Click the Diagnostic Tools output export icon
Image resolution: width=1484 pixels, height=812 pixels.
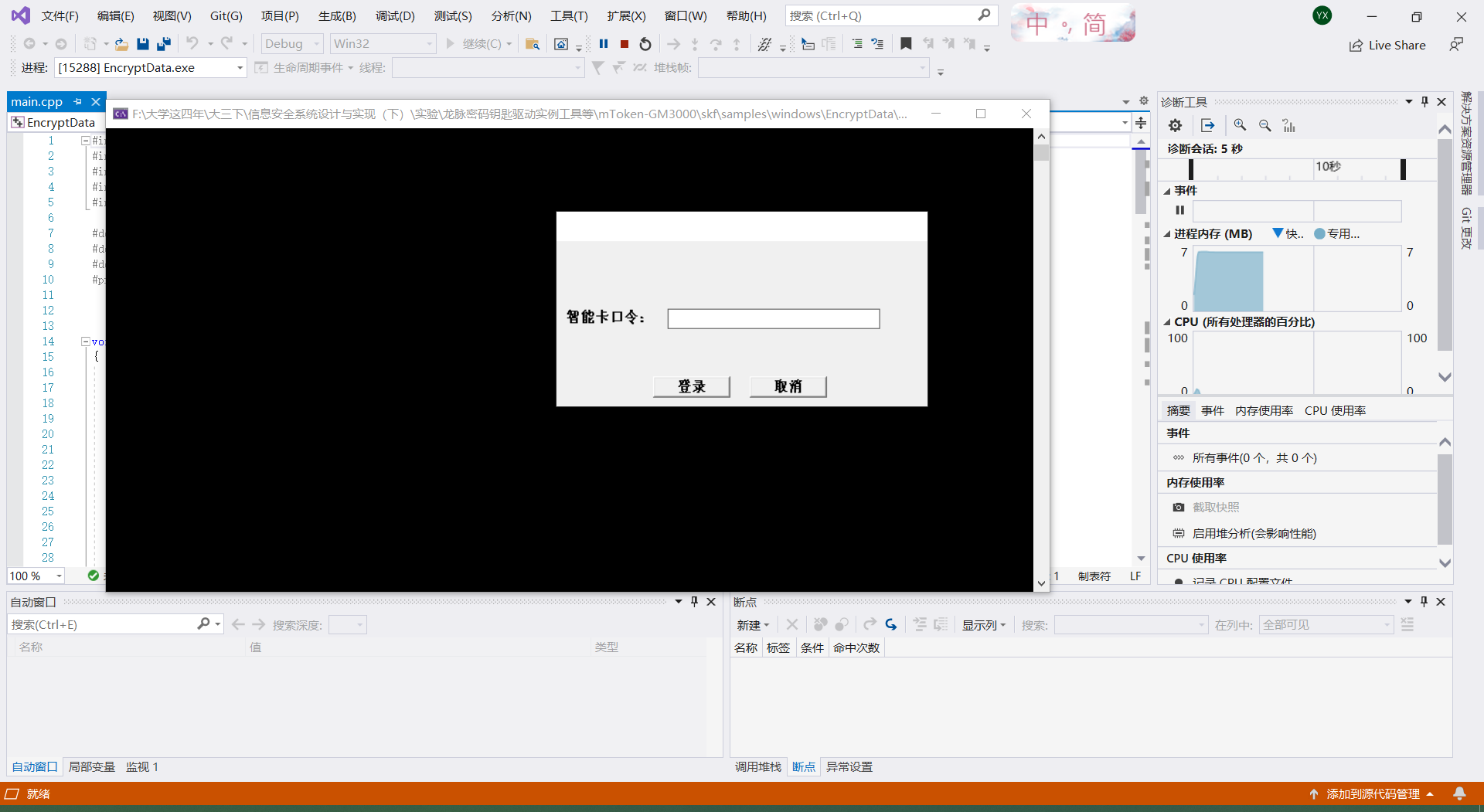[x=1207, y=125]
